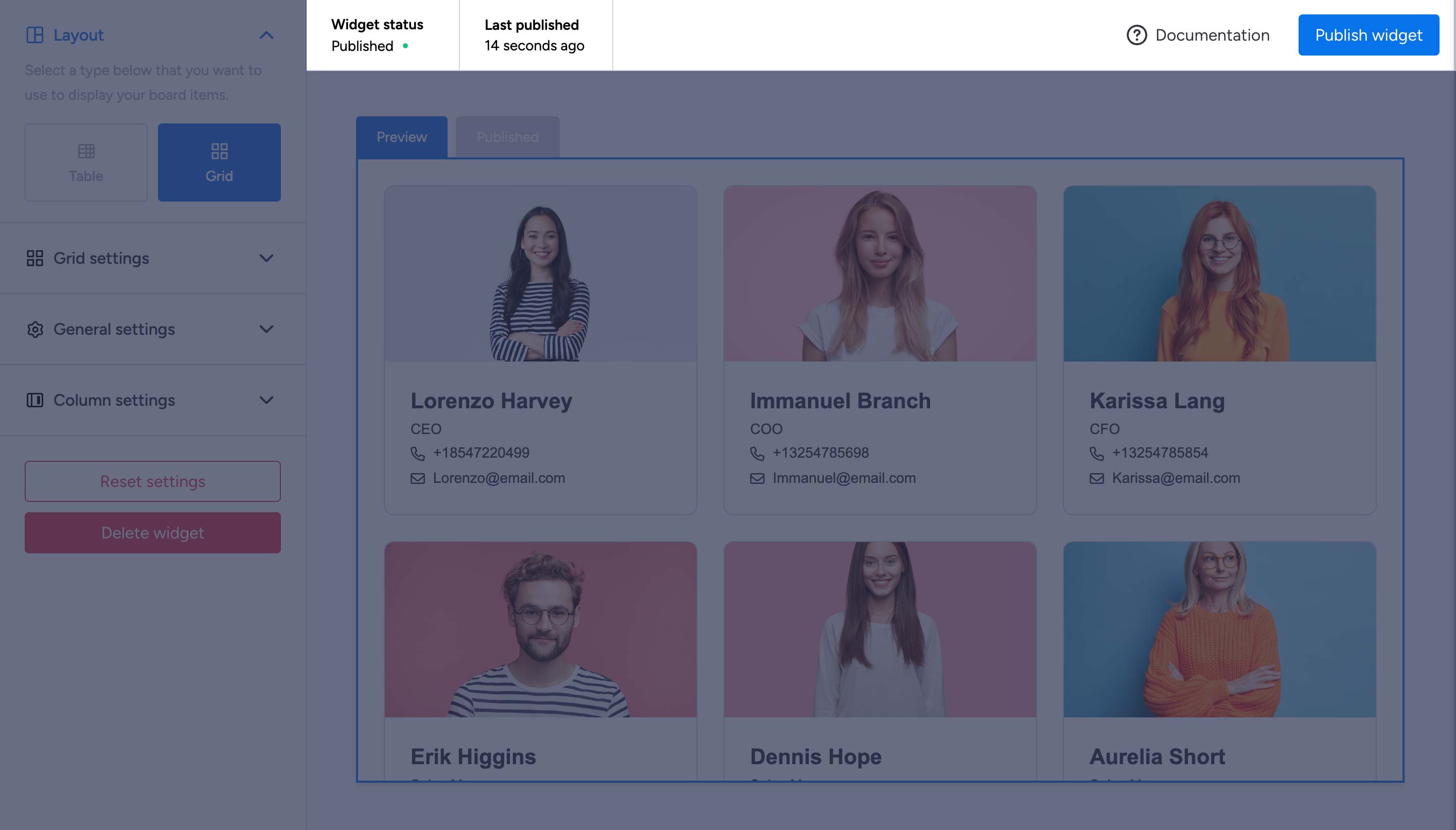Click the Documentation question mark icon
1456x830 pixels.
[1136, 35]
